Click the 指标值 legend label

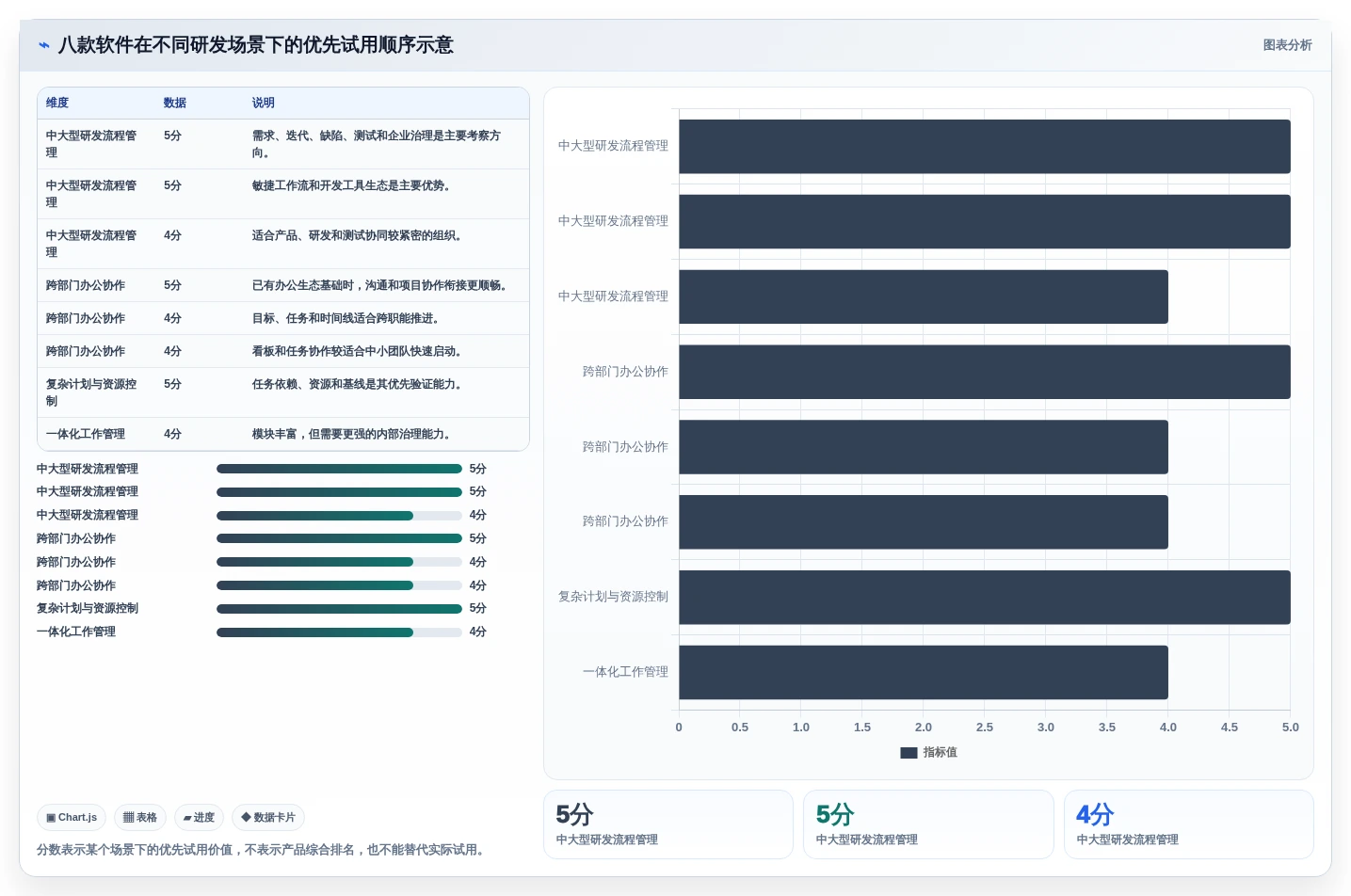coord(940,753)
